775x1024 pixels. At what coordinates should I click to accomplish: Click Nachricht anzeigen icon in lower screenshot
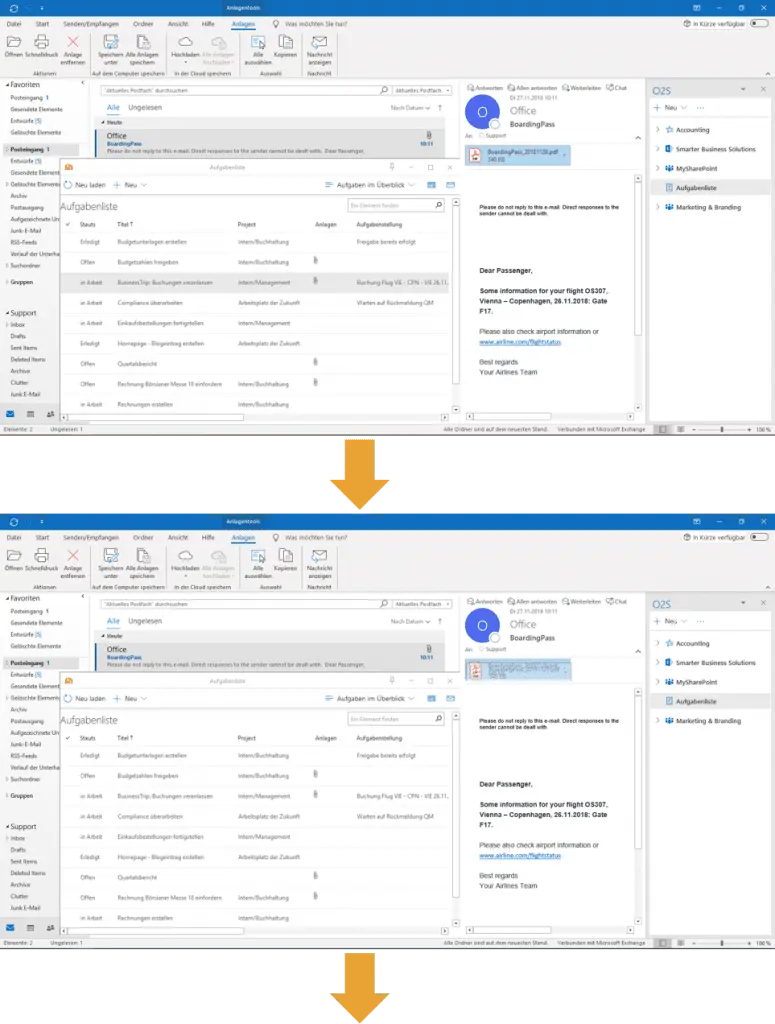(319, 556)
